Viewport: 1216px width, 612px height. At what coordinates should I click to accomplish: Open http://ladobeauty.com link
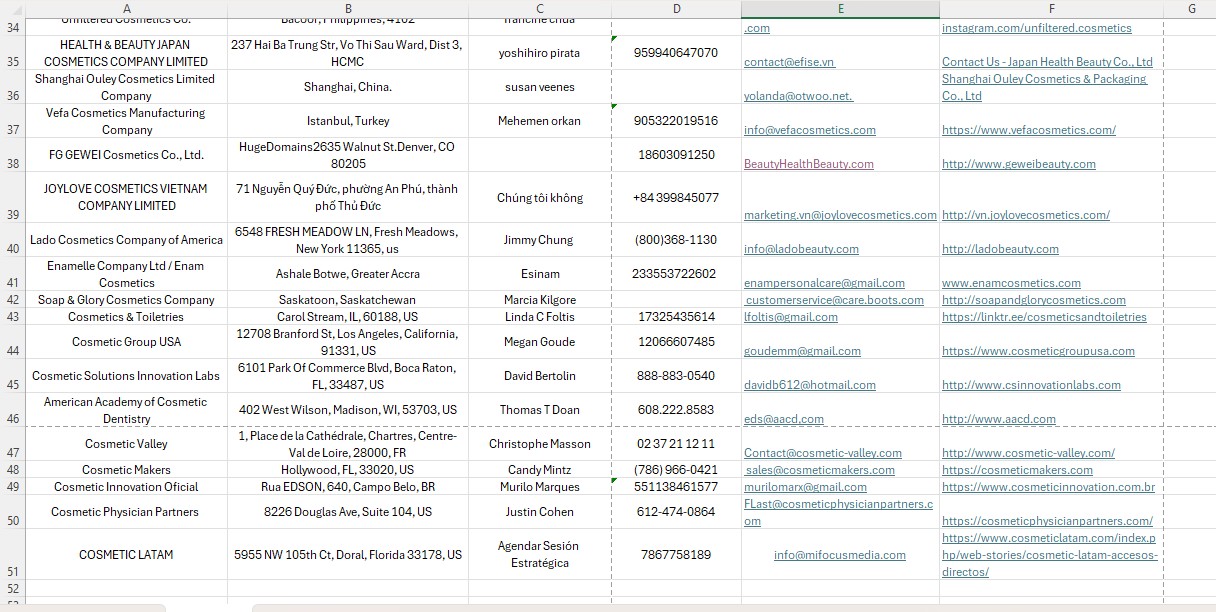tap(1000, 249)
